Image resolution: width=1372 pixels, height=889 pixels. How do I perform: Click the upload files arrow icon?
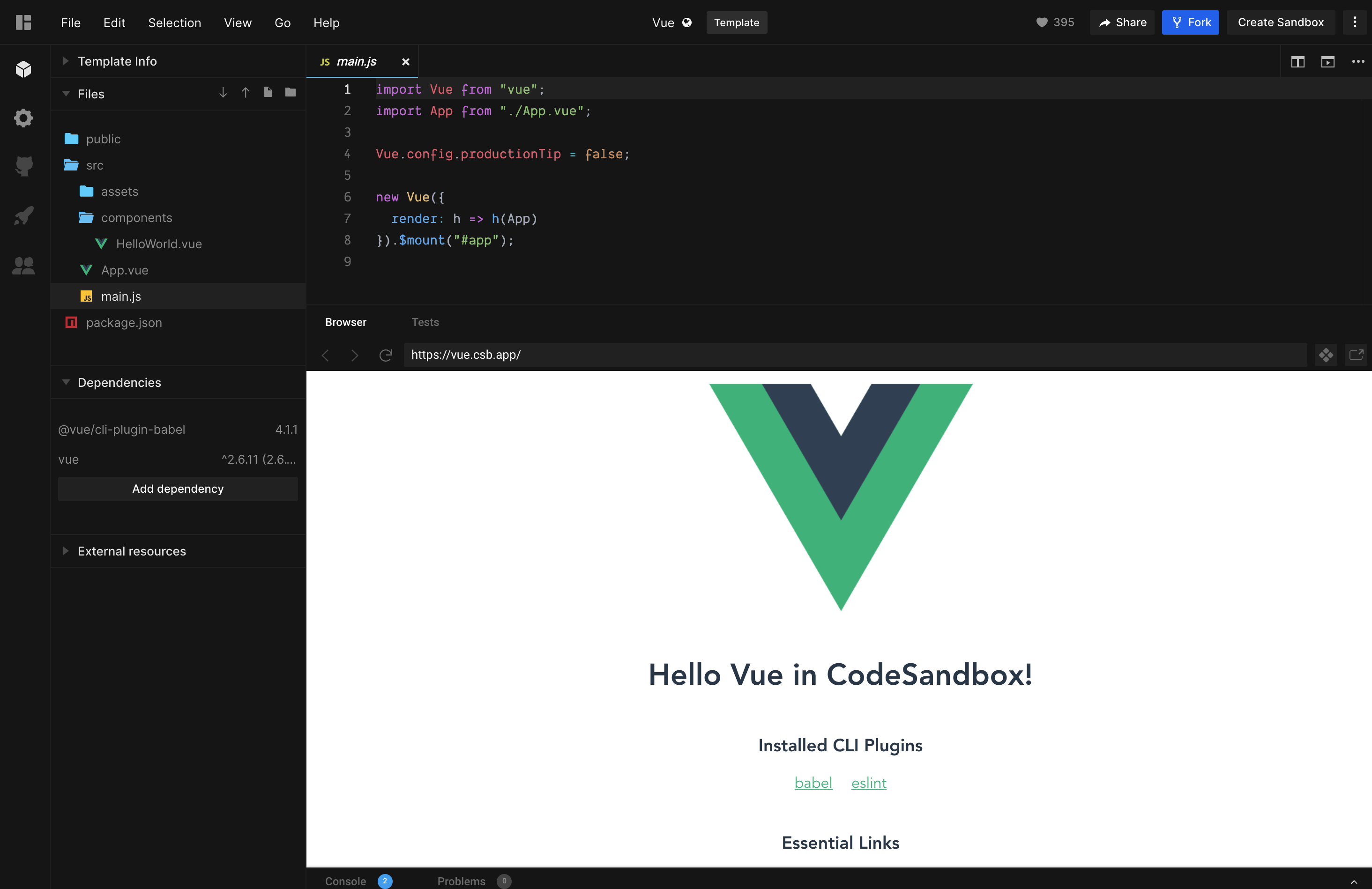coord(246,93)
